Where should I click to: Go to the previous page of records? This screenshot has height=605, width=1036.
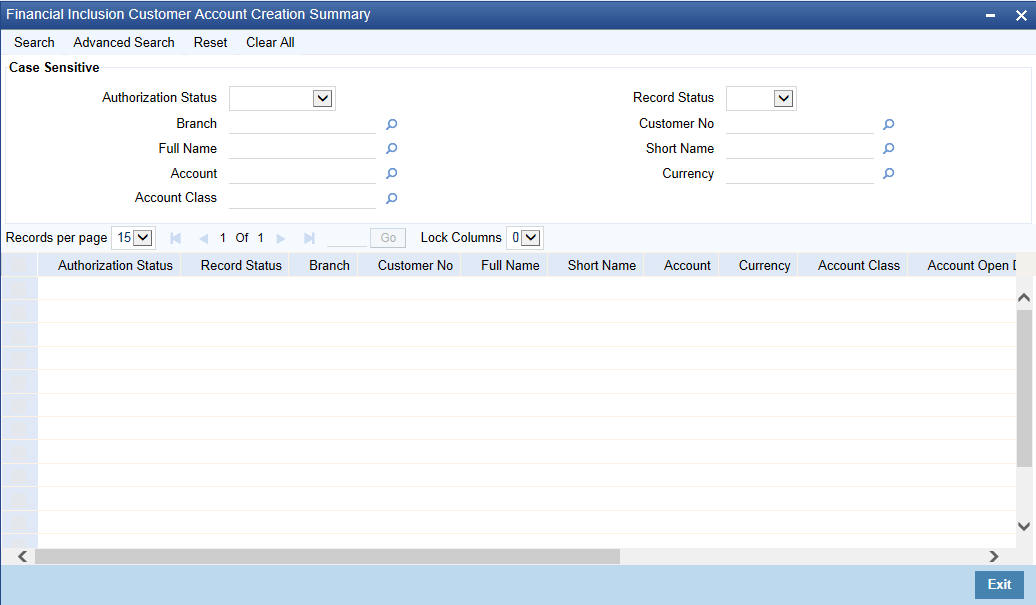click(204, 238)
